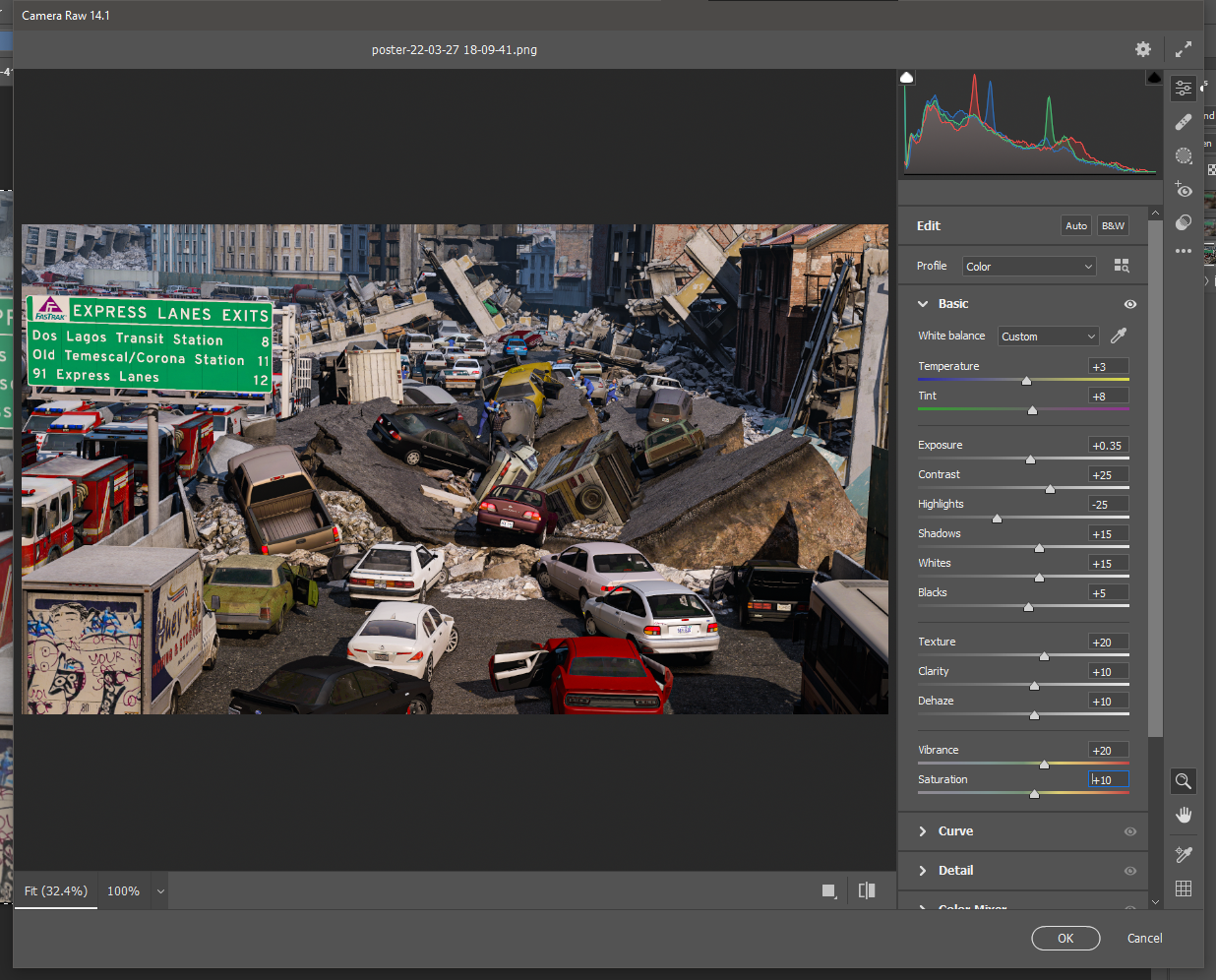The width and height of the screenshot is (1216, 980).
Task: Open the White balance Custom dropdown
Action: 1048,337
